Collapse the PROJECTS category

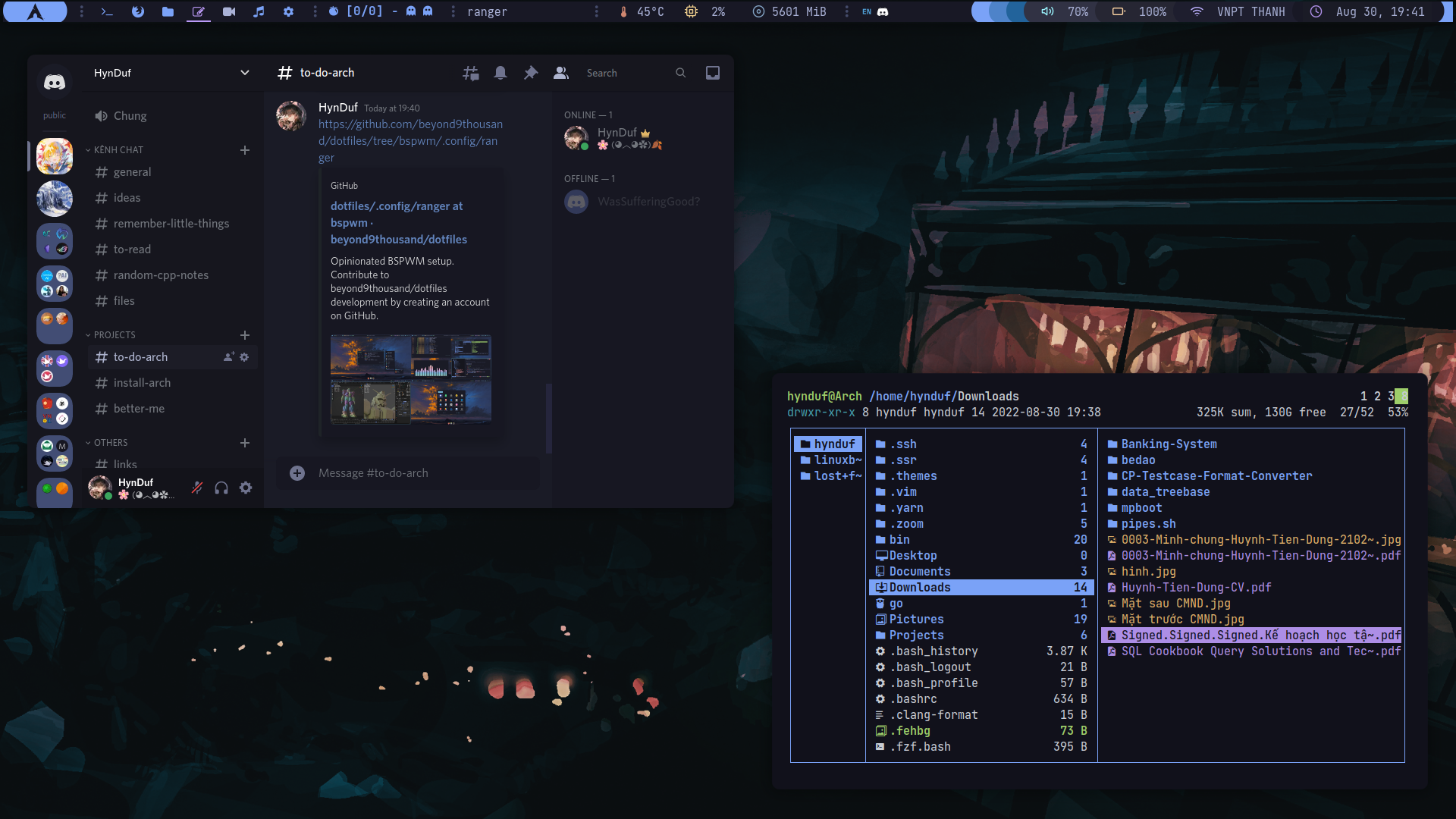[x=114, y=335]
